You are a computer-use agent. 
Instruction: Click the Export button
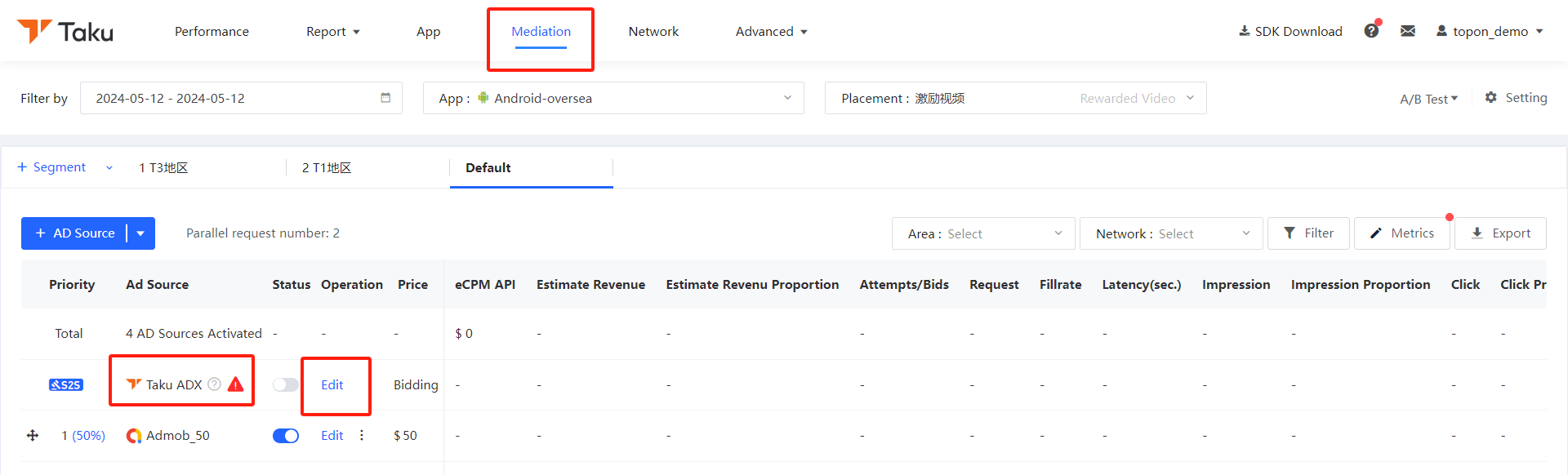point(1500,233)
